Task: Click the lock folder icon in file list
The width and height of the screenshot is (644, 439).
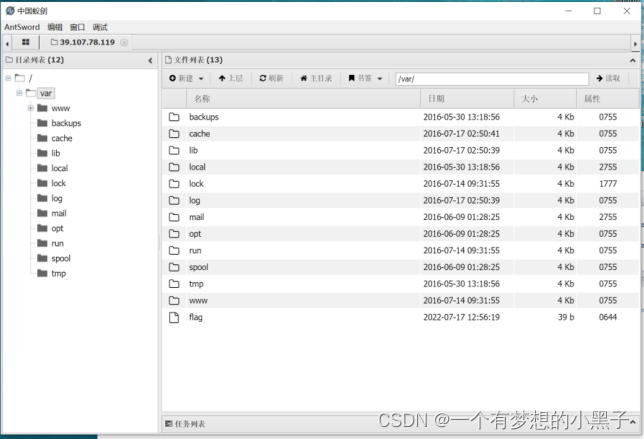Action: click(x=174, y=184)
